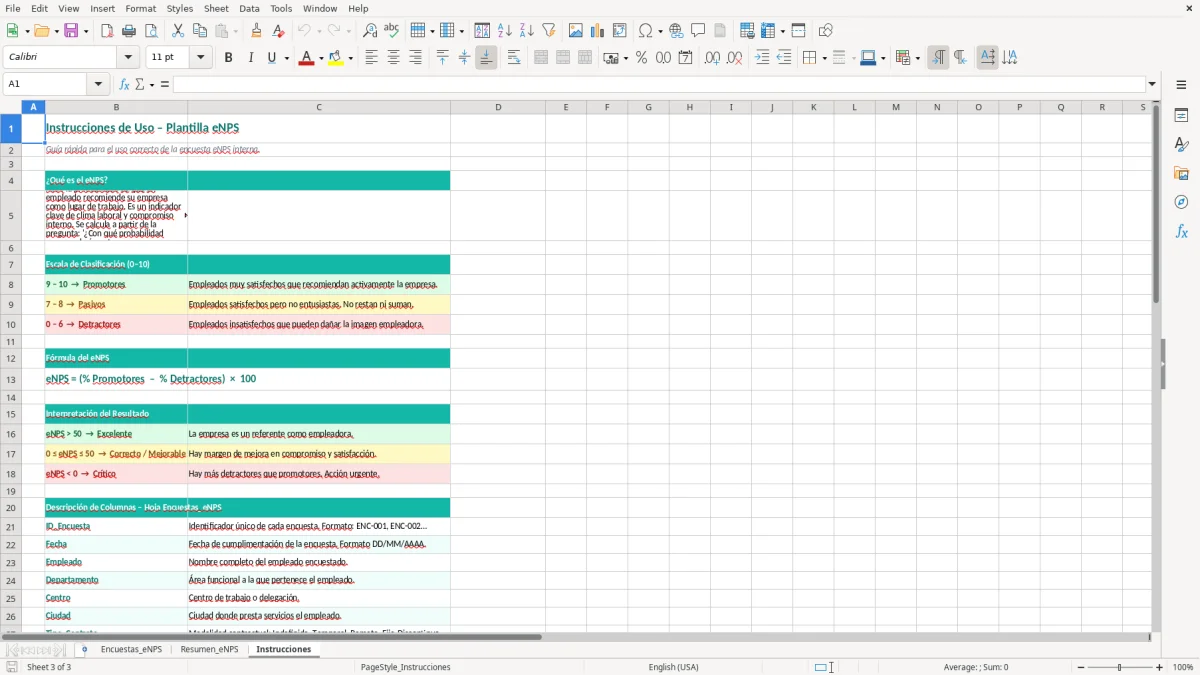Image resolution: width=1200 pixels, height=675 pixels.
Task: Open sidebar Navigator panel
Action: tap(1181, 202)
